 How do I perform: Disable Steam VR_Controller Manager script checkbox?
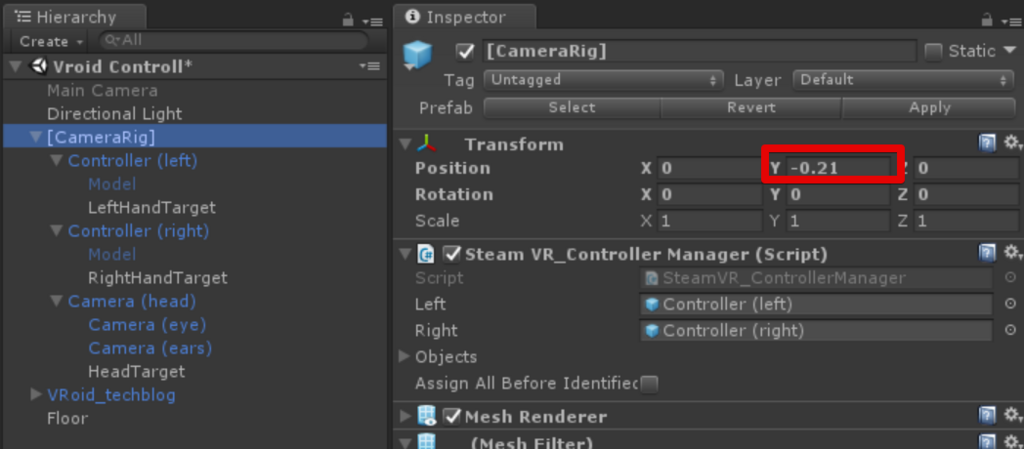coord(451,253)
